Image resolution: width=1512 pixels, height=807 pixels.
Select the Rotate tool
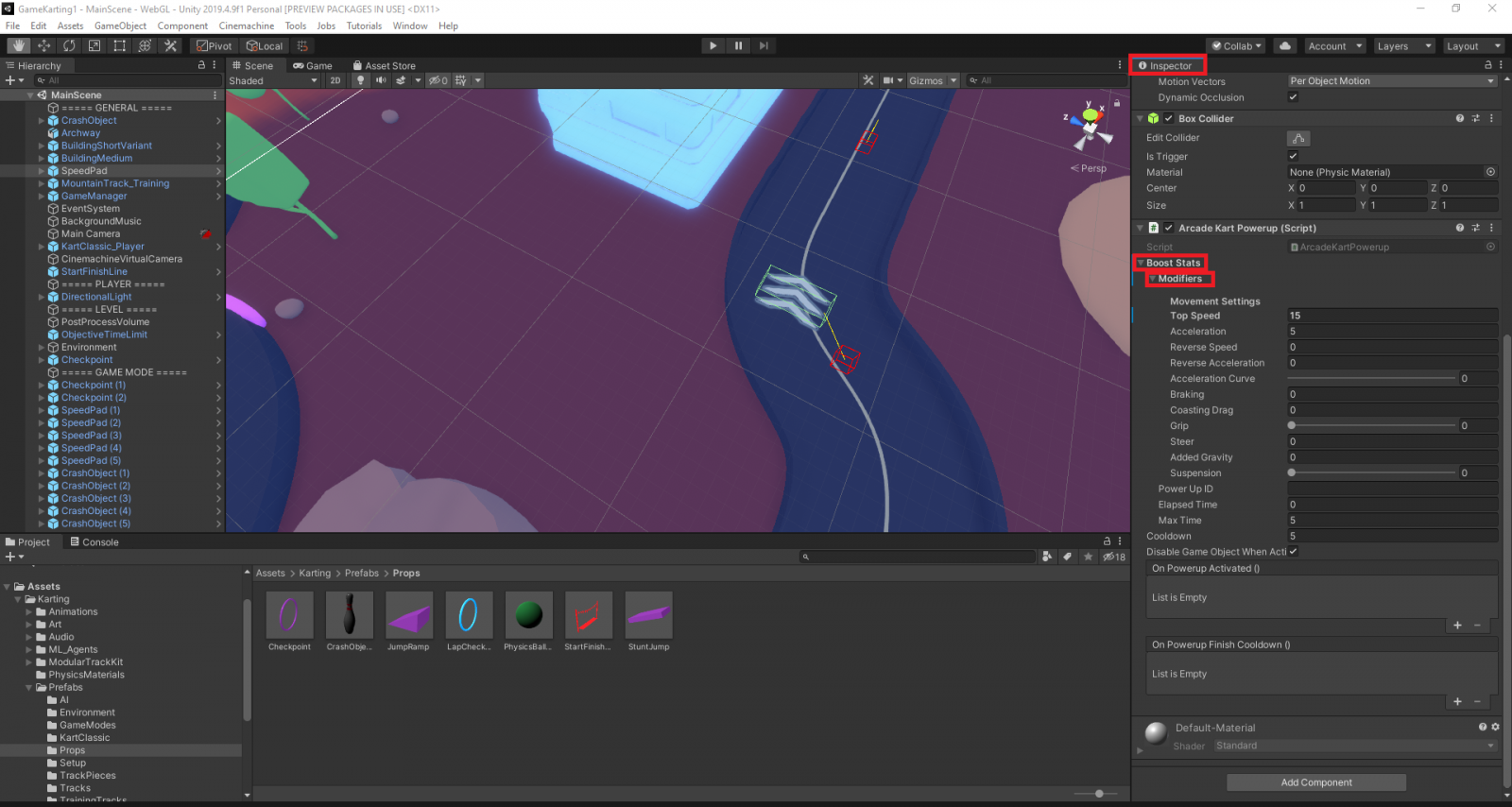tap(69, 45)
